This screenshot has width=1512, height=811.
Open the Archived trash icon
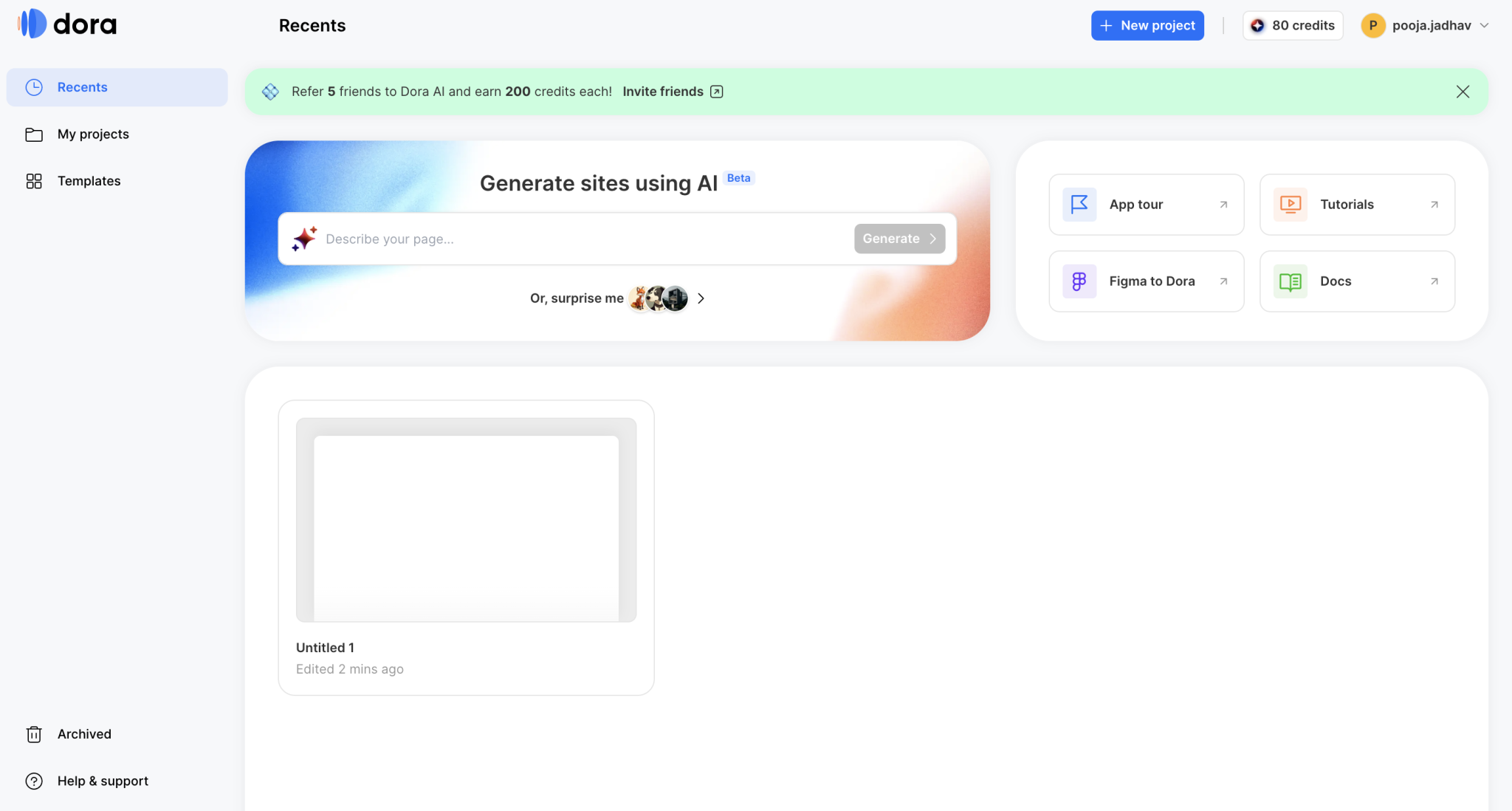(35, 733)
